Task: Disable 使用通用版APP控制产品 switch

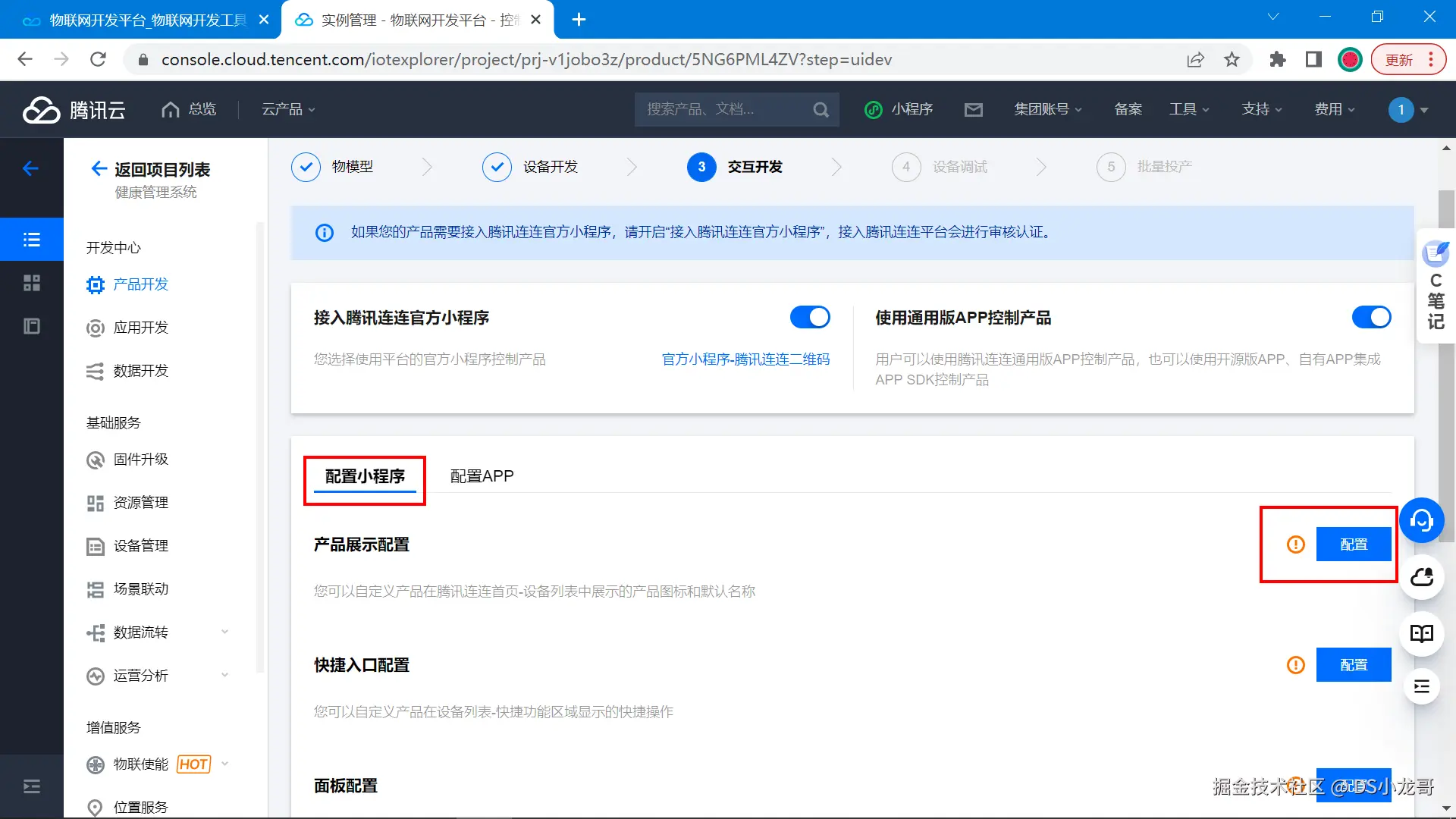Action: (x=1371, y=317)
